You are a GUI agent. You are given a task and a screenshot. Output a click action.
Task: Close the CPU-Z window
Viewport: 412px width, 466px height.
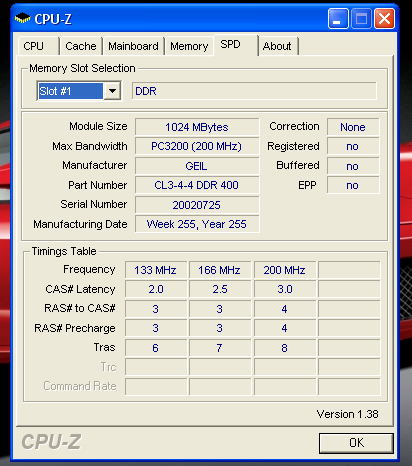click(384, 19)
